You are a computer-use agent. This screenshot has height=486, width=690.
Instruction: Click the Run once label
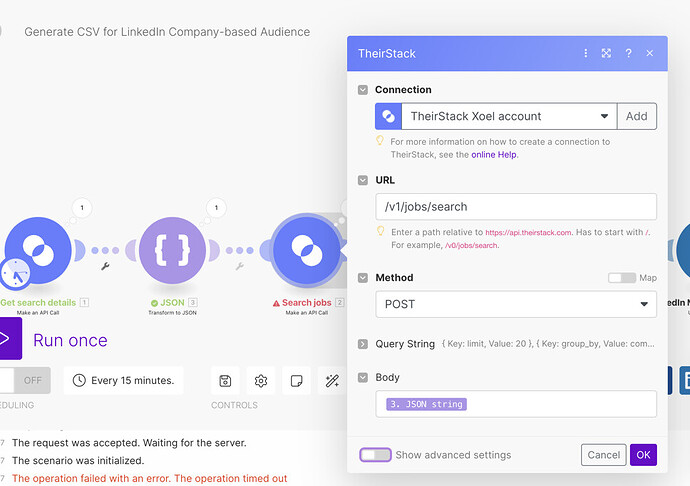[x=70, y=340]
